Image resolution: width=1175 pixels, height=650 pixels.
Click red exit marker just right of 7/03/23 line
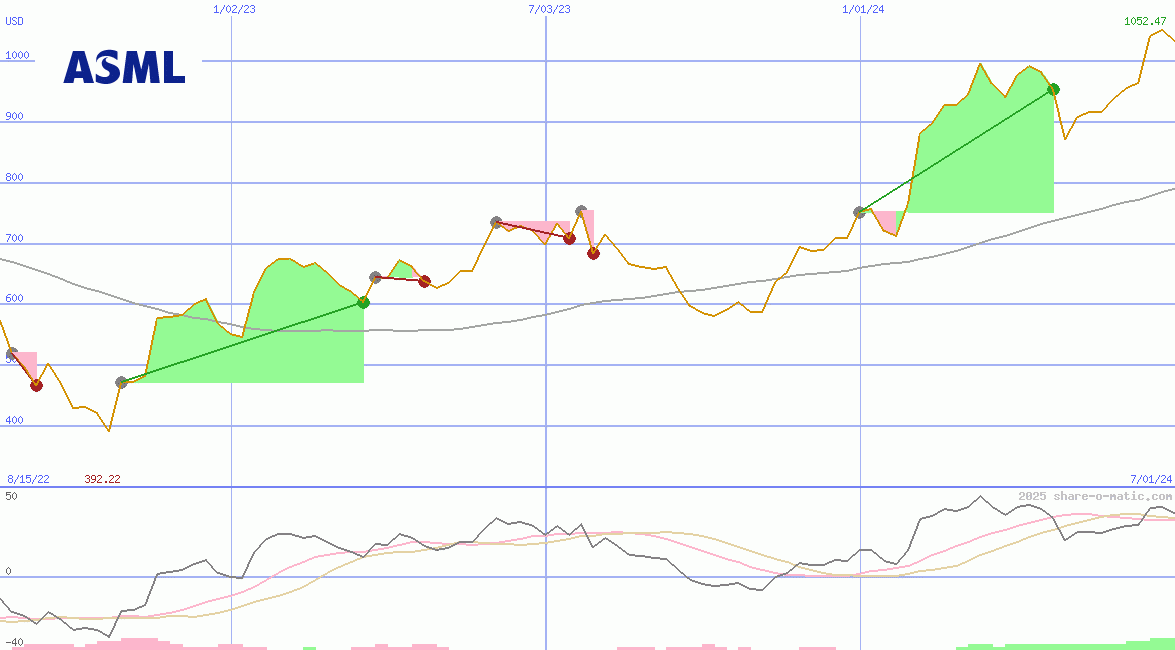569,238
